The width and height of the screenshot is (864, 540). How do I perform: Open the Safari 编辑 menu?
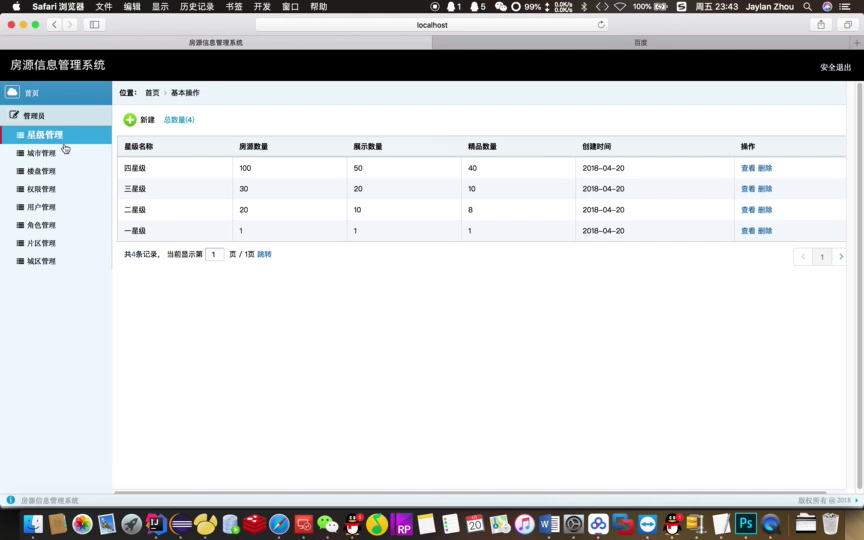click(132, 7)
